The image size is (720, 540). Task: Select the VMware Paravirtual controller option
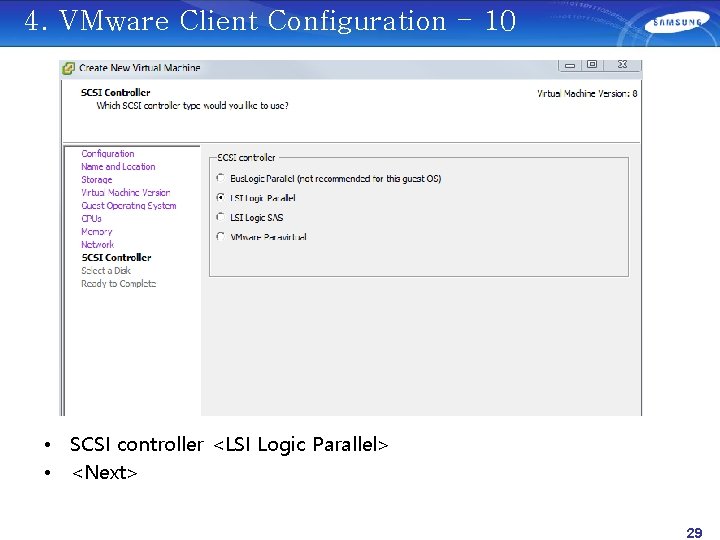tap(221, 237)
